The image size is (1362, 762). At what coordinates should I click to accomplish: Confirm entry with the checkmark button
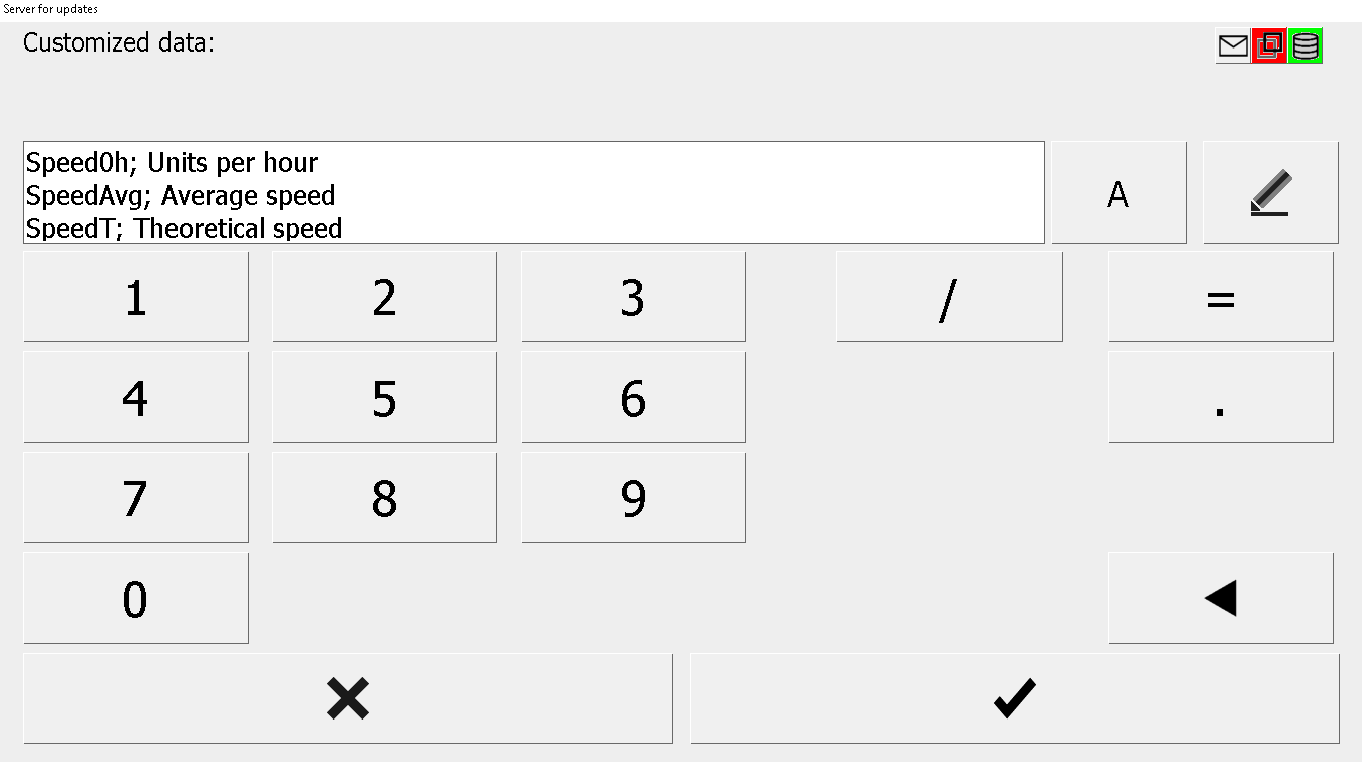(x=1015, y=699)
